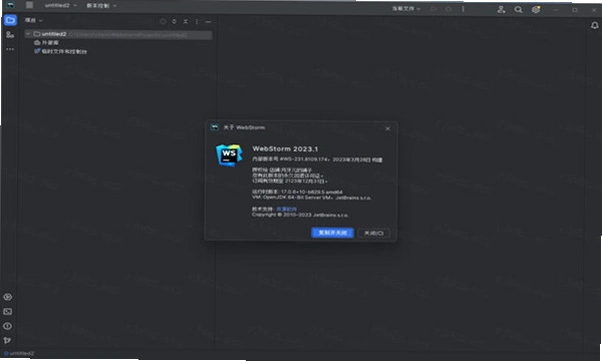
Task: Click the large WS logo in About dialog
Action: tap(229, 155)
